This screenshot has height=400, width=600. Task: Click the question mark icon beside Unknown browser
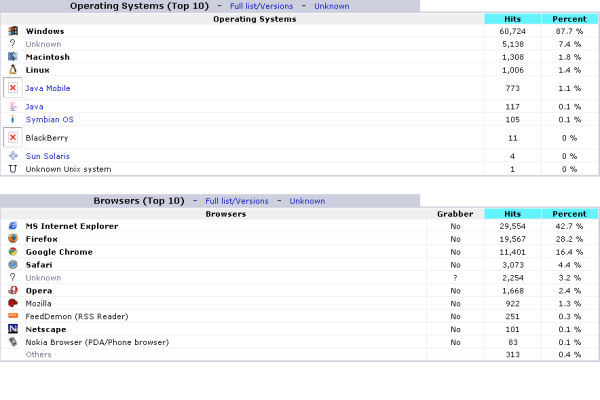tap(13, 277)
